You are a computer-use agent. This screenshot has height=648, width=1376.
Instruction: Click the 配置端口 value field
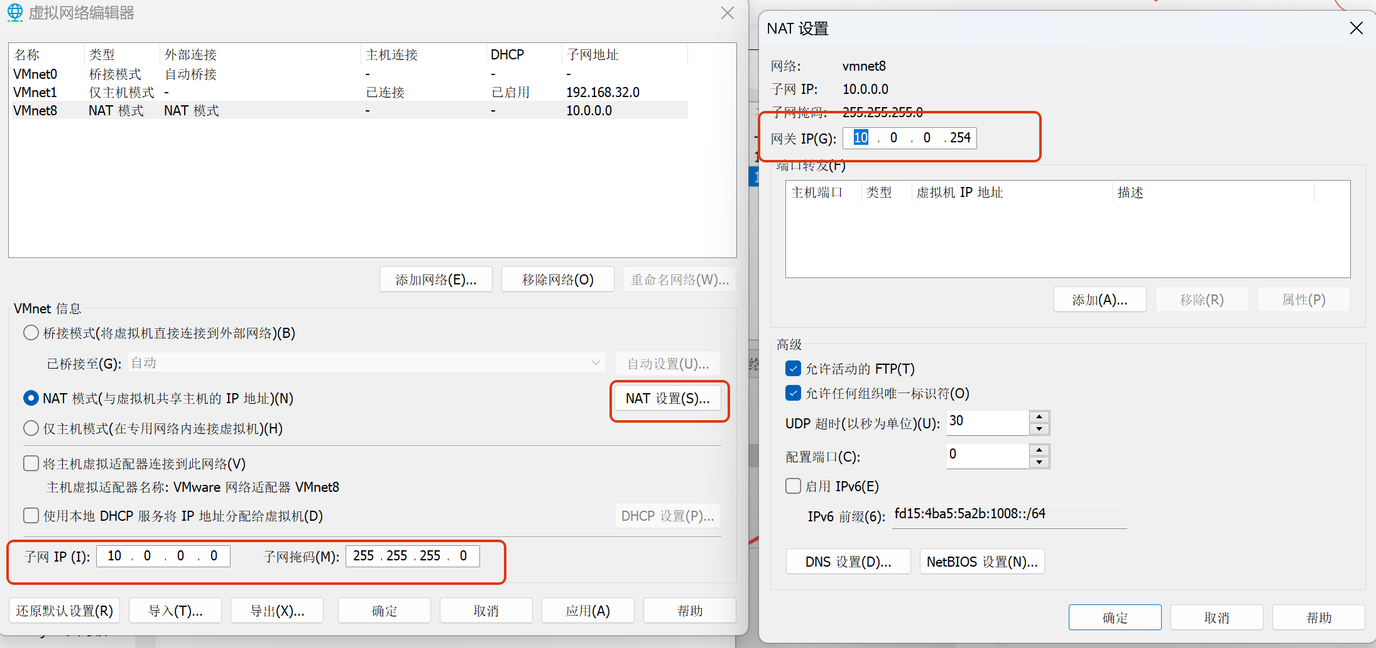tap(988, 455)
